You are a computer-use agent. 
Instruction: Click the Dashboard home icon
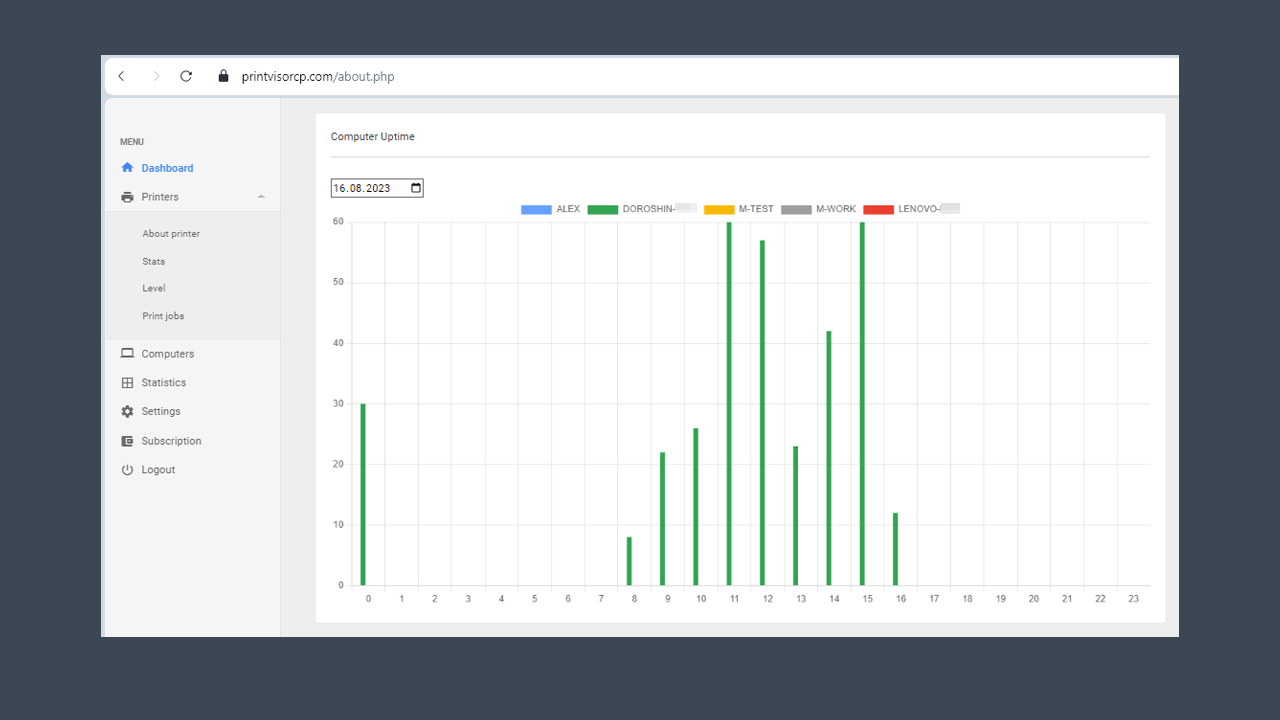click(127, 168)
